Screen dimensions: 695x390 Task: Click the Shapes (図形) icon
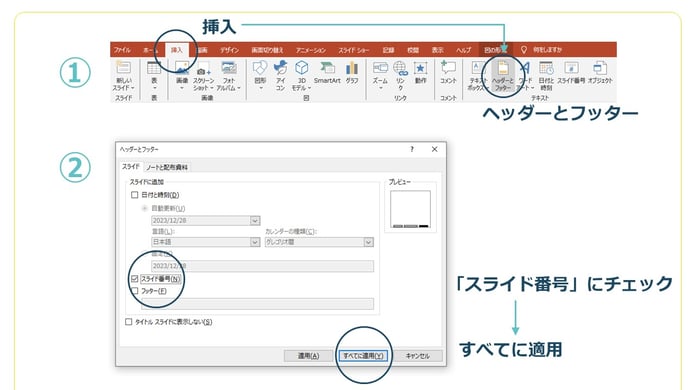pos(260,68)
